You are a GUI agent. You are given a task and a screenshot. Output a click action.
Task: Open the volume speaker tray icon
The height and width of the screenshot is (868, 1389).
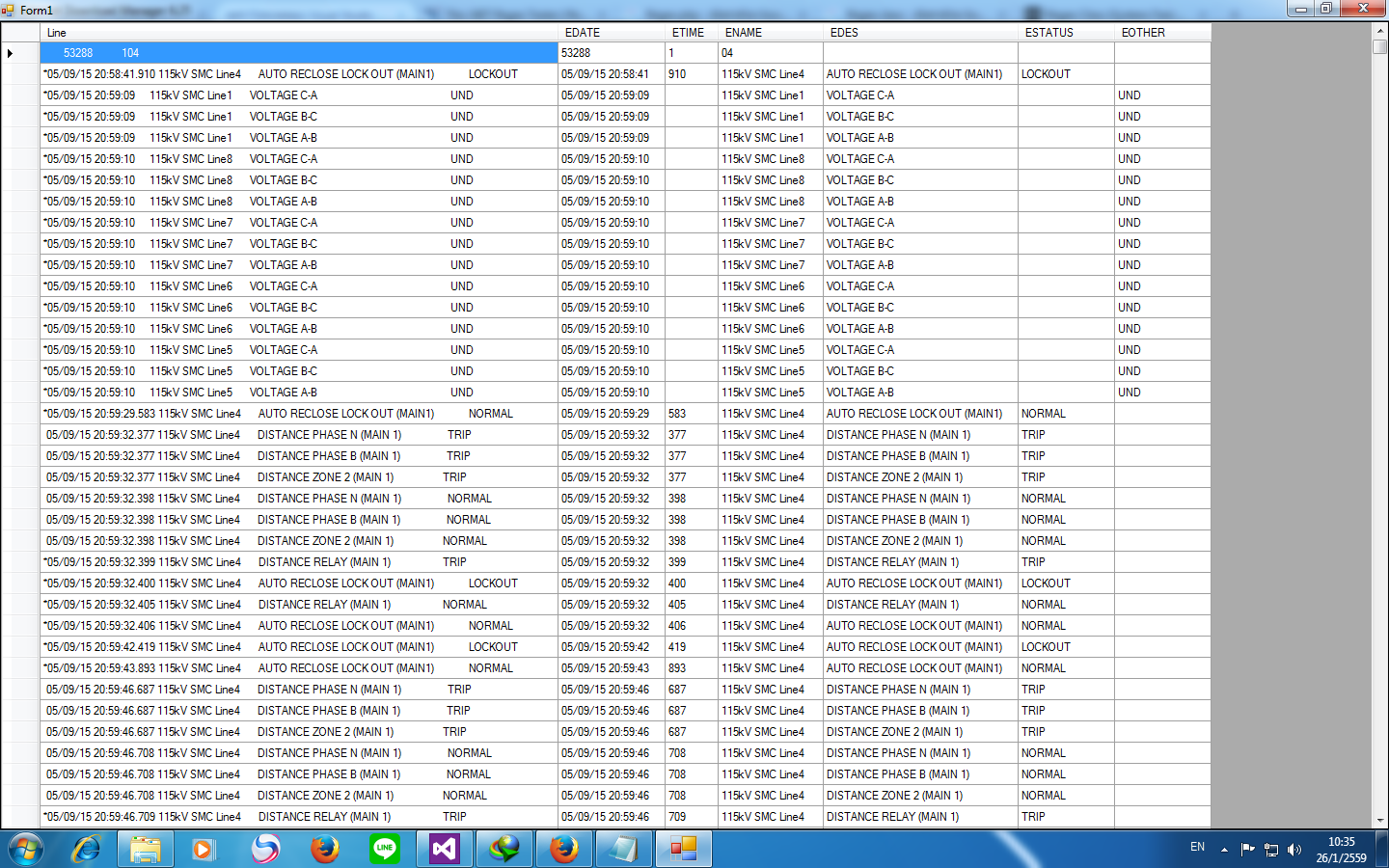[1294, 850]
